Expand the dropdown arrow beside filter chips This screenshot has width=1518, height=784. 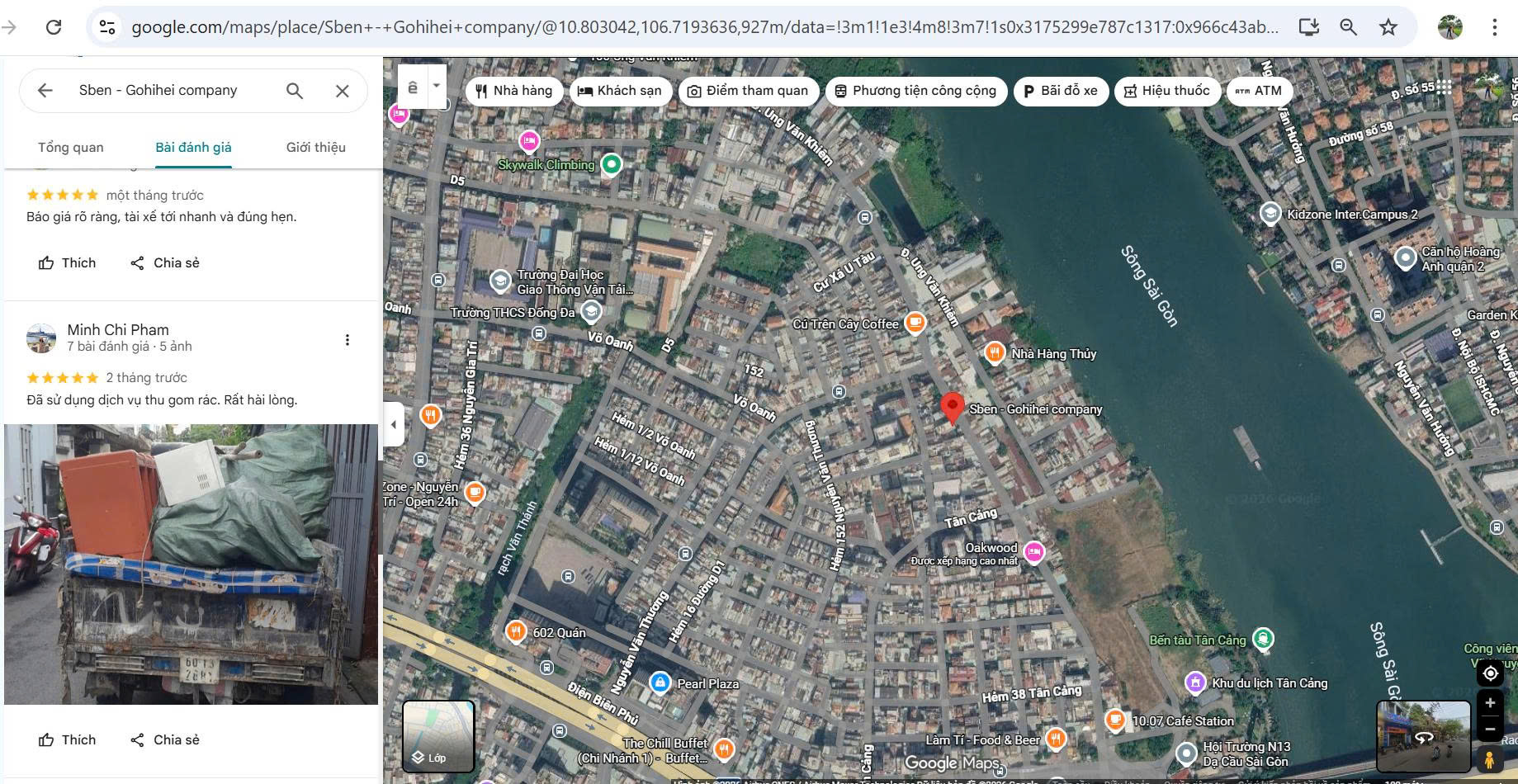tap(436, 86)
